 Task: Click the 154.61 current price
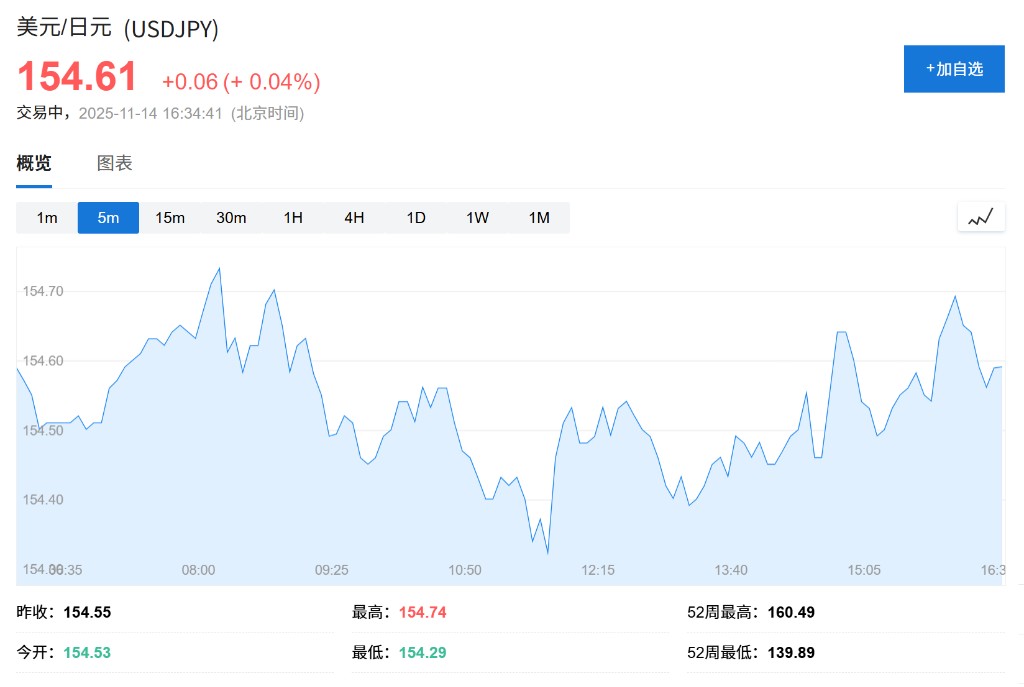pos(77,78)
